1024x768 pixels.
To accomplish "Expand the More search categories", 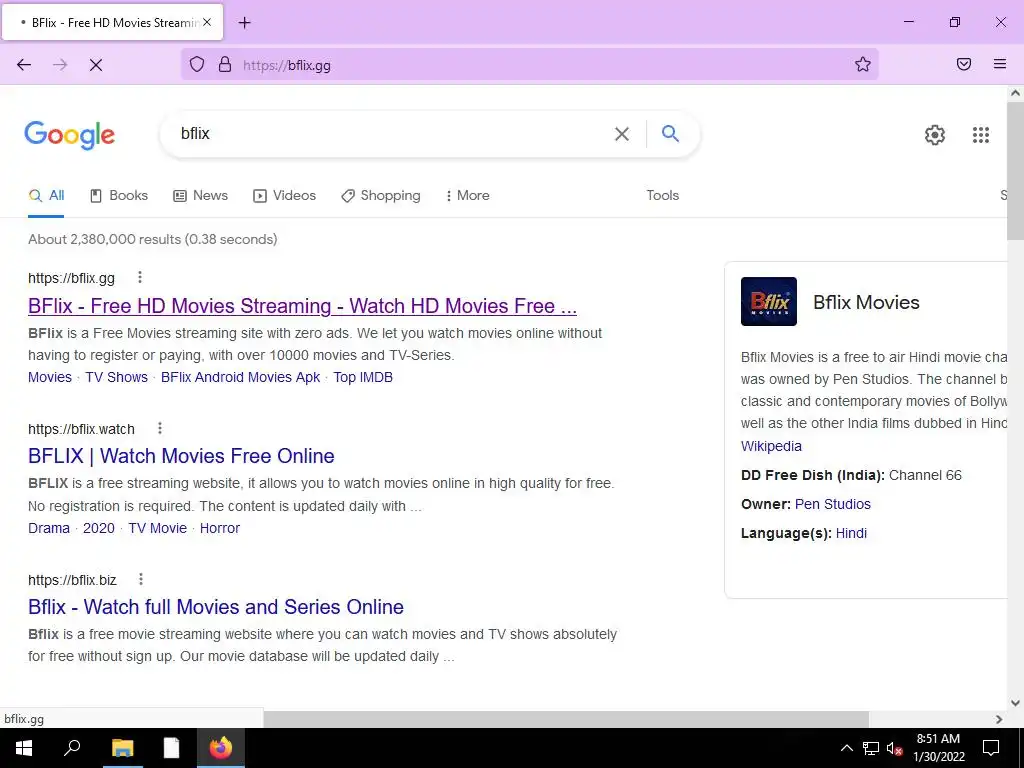I will [468, 195].
